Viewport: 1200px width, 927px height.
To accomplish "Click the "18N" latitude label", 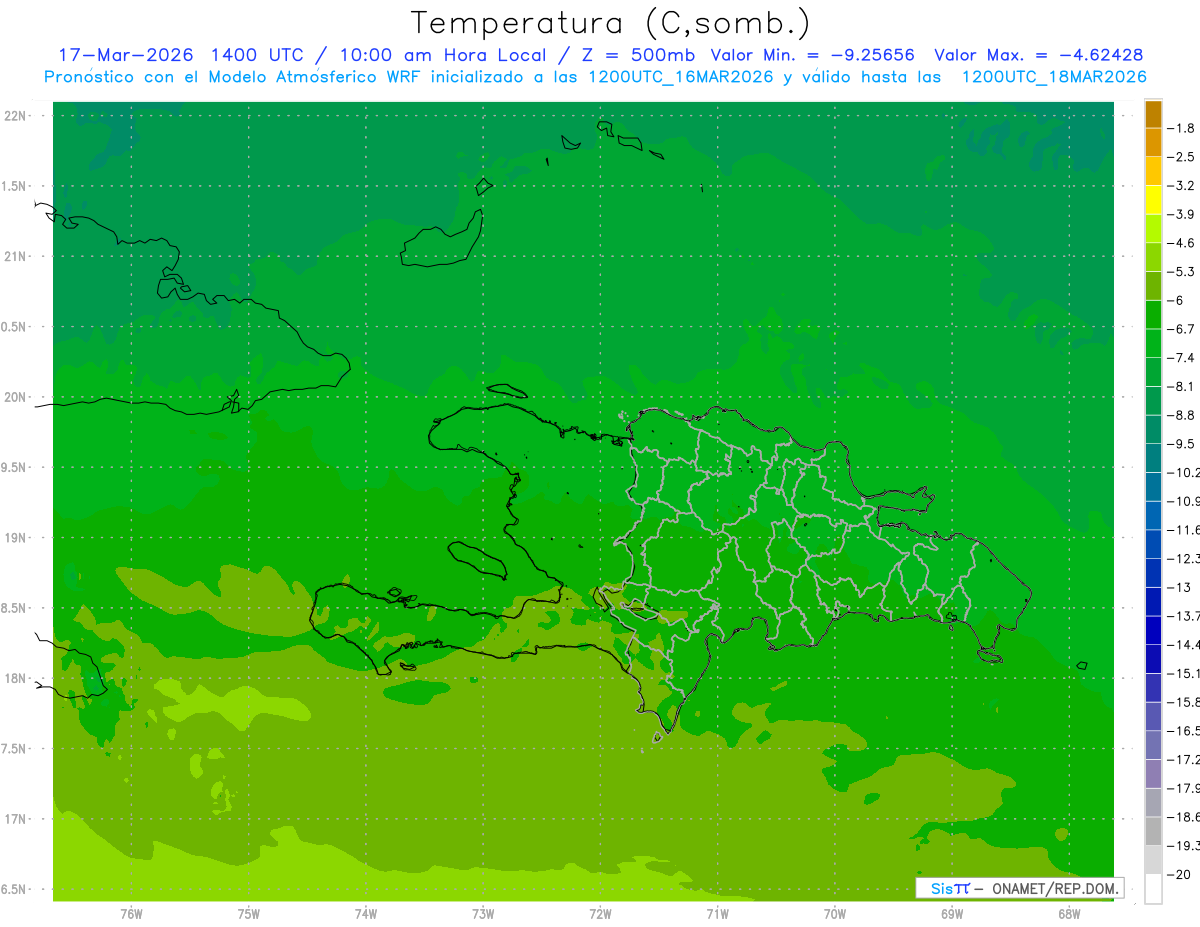I will [x=17, y=678].
